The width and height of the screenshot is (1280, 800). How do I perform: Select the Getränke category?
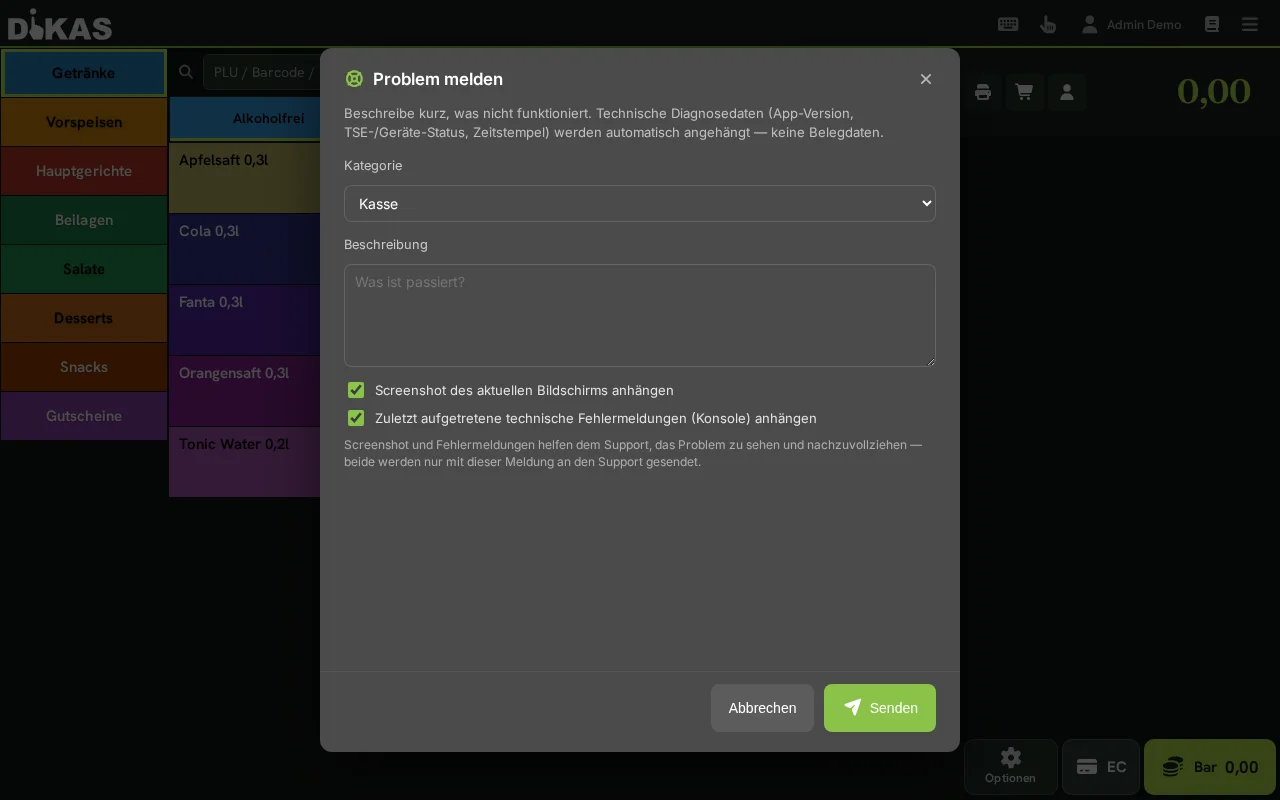[84, 73]
